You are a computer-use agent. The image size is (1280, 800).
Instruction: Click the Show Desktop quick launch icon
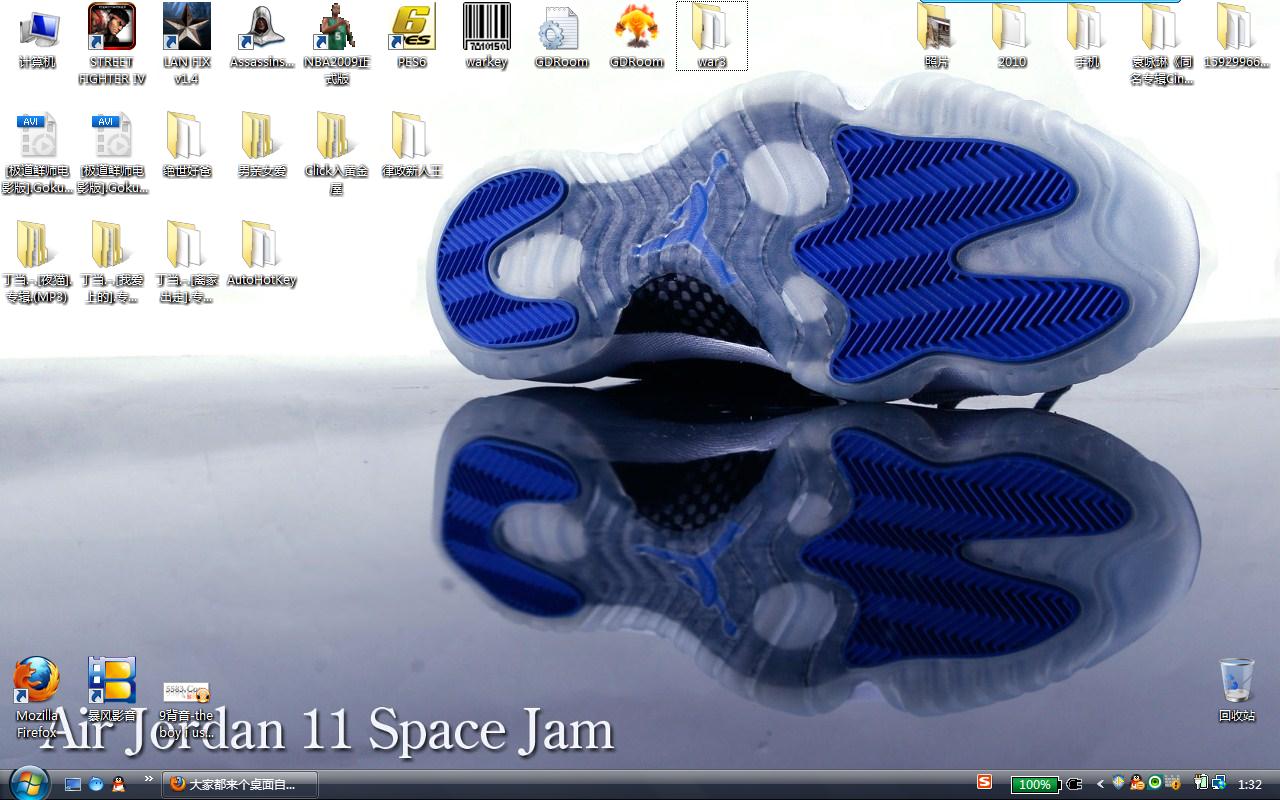pyautogui.click(x=73, y=784)
